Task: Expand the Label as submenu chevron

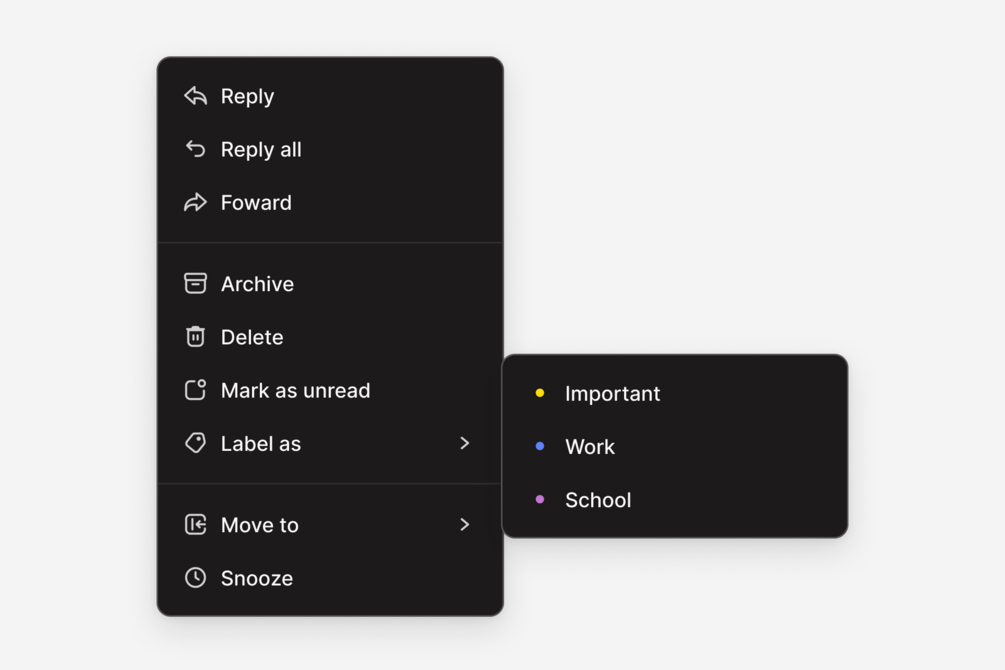Action: [464, 443]
